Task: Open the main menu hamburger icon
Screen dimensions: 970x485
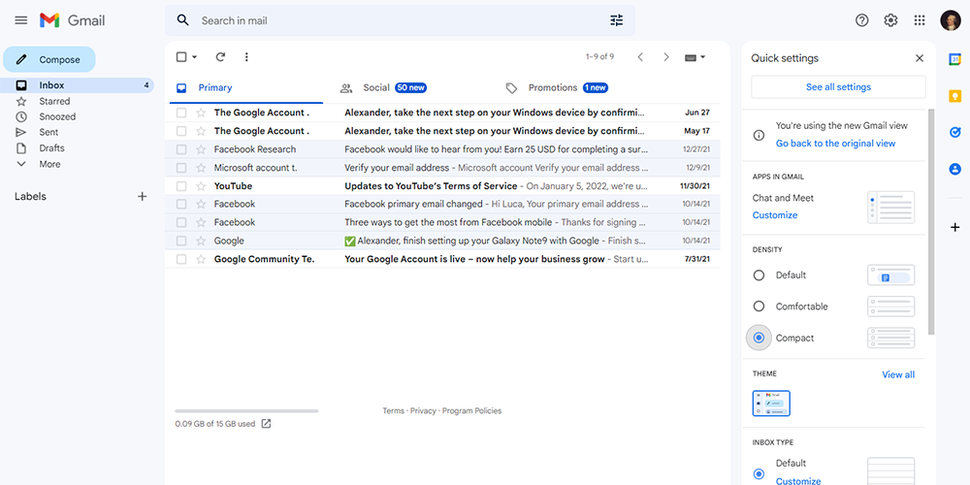Action: [21, 20]
